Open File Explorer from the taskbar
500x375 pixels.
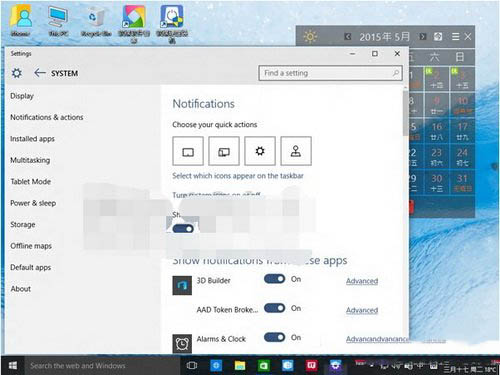[240, 366]
